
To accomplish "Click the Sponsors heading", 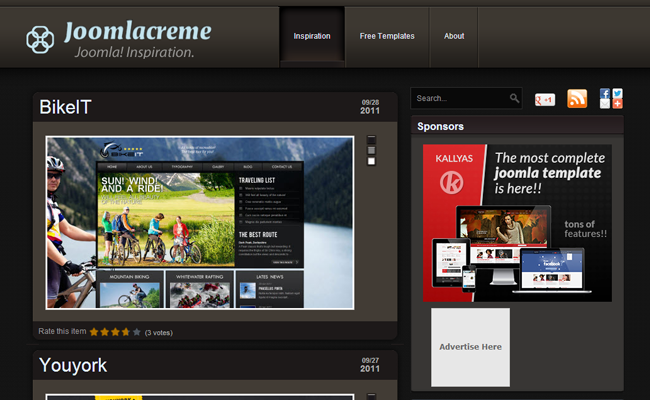I will click(x=440, y=126).
